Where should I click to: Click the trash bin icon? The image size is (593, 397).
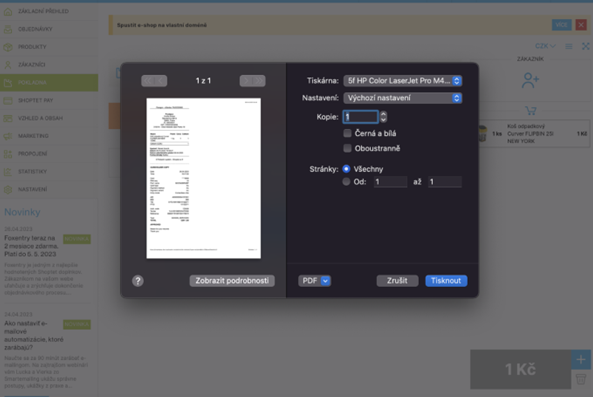(x=581, y=379)
